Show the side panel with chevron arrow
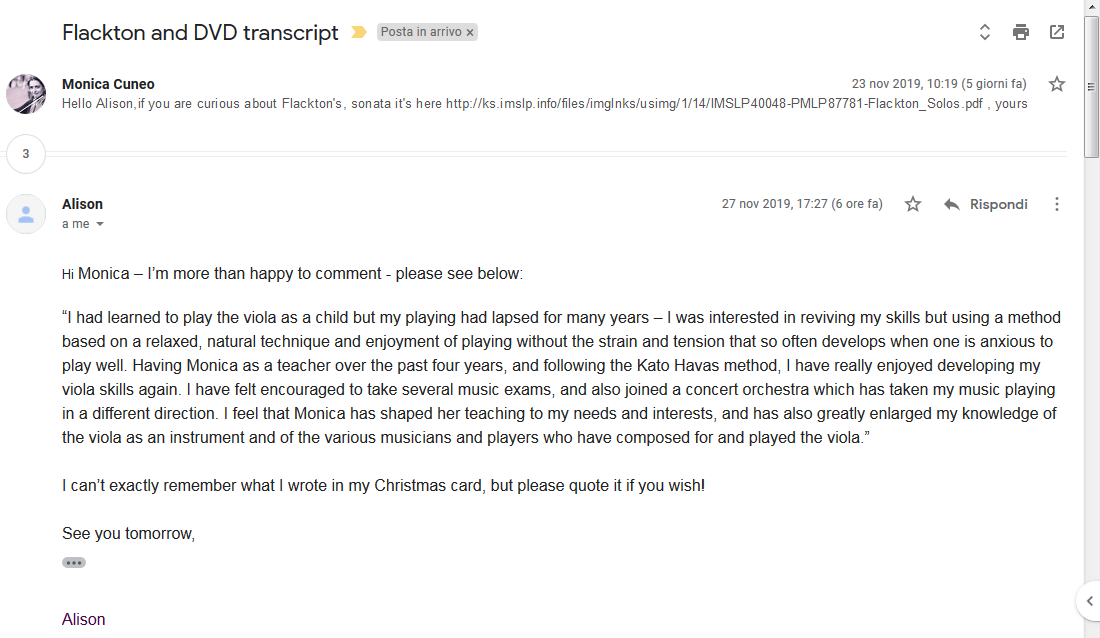1100x638 pixels. tap(1089, 601)
